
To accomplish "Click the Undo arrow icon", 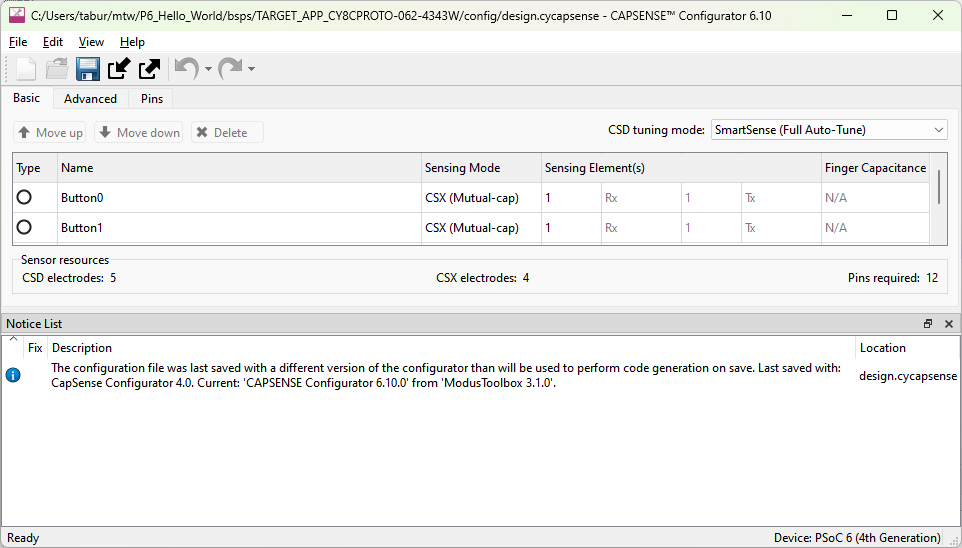I will pos(187,69).
